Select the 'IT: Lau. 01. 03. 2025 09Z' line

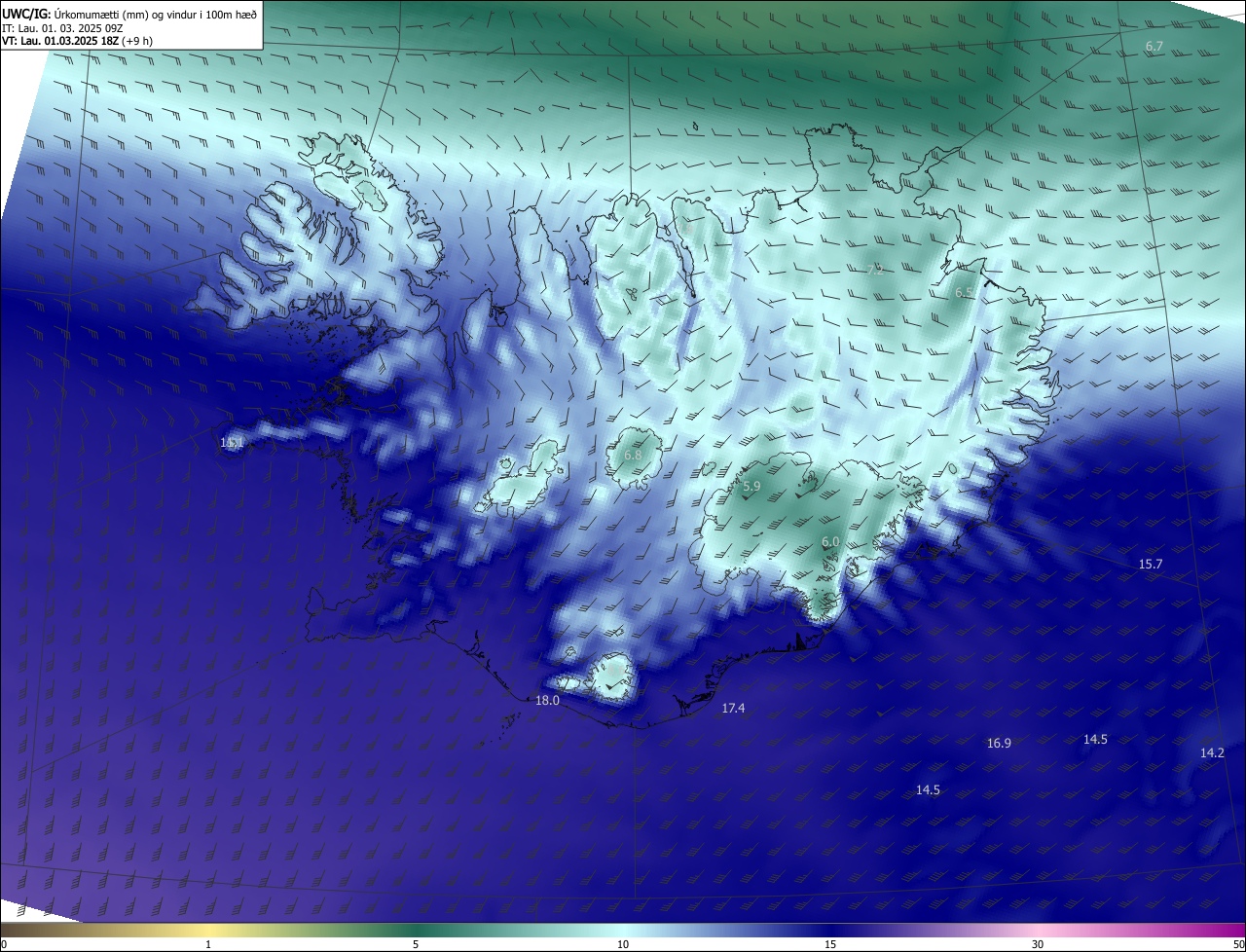62,27
